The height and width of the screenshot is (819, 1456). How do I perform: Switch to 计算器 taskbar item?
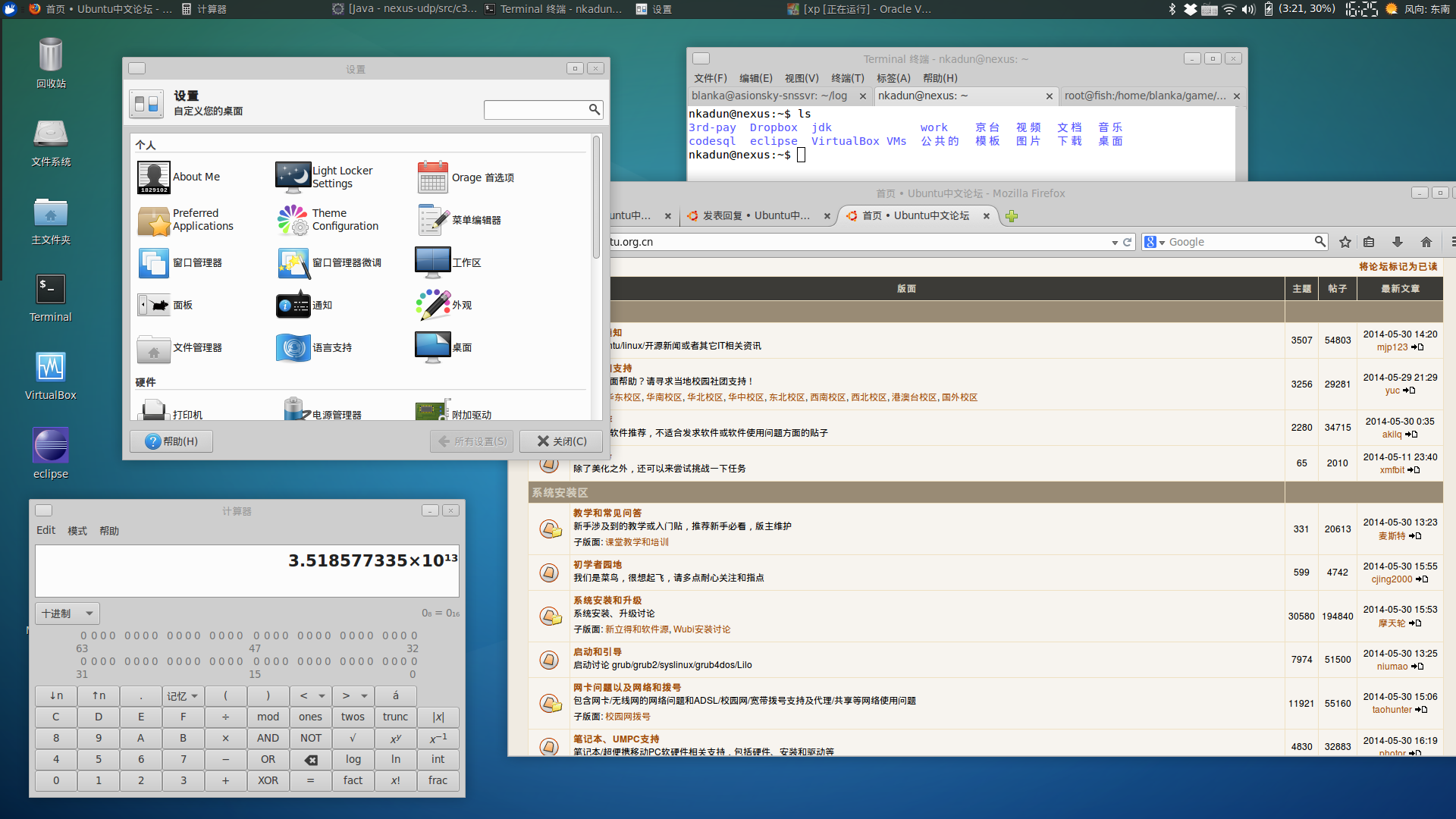click(x=205, y=9)
